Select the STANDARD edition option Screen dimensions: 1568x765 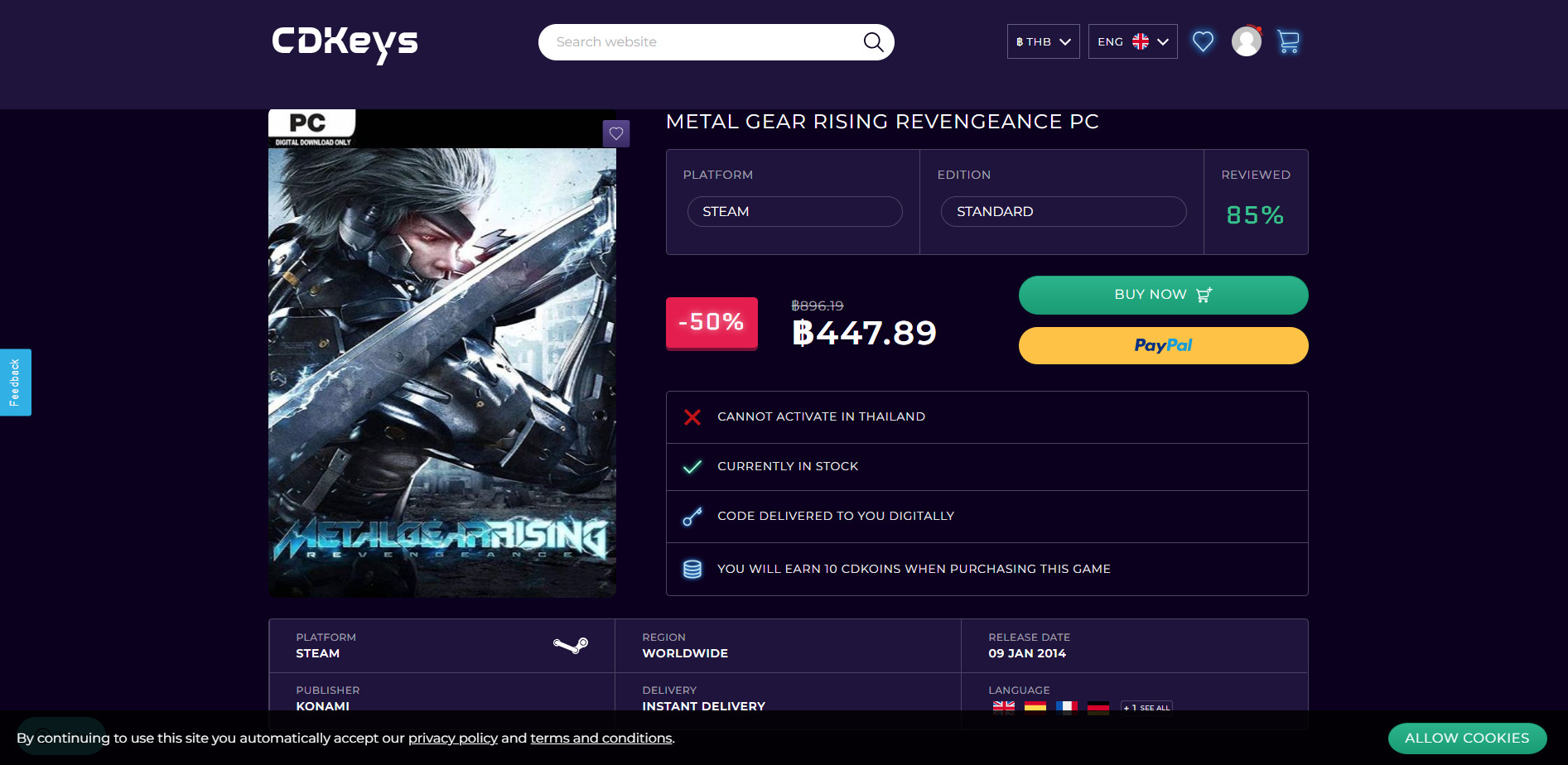[1063, 211]
